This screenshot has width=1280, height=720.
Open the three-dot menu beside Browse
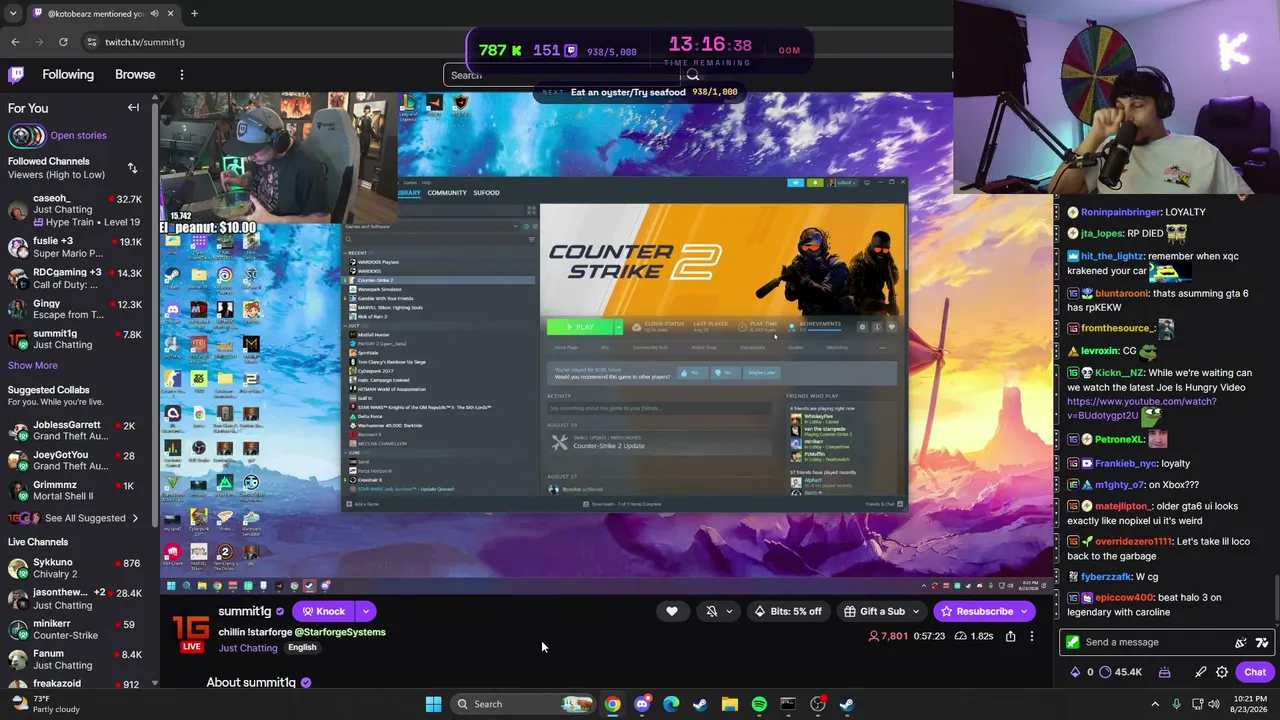pos(182,75)
